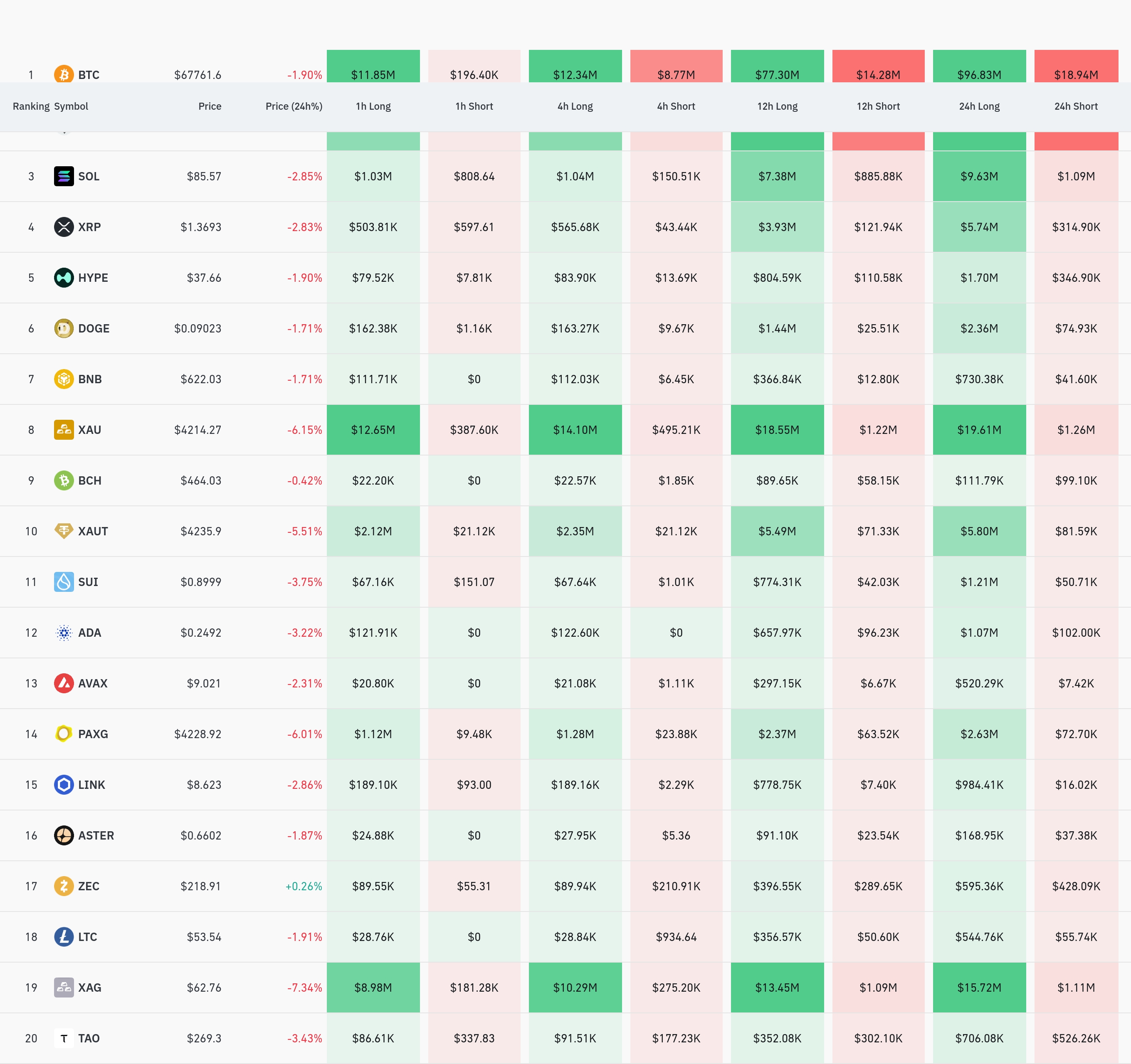Viewport: 1131px width, 1064px height.
Task: Sort by the 1h Long column header
Action: tap(373, 106)
